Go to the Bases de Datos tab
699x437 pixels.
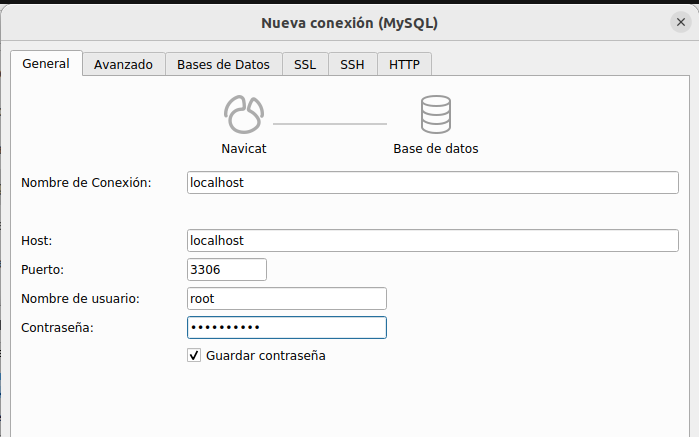click(223, 65)
